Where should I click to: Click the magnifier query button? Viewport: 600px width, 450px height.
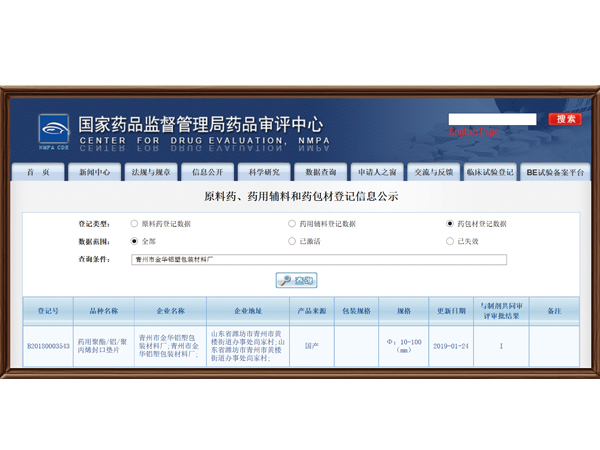pyautogui.click(x=296, y=280)
